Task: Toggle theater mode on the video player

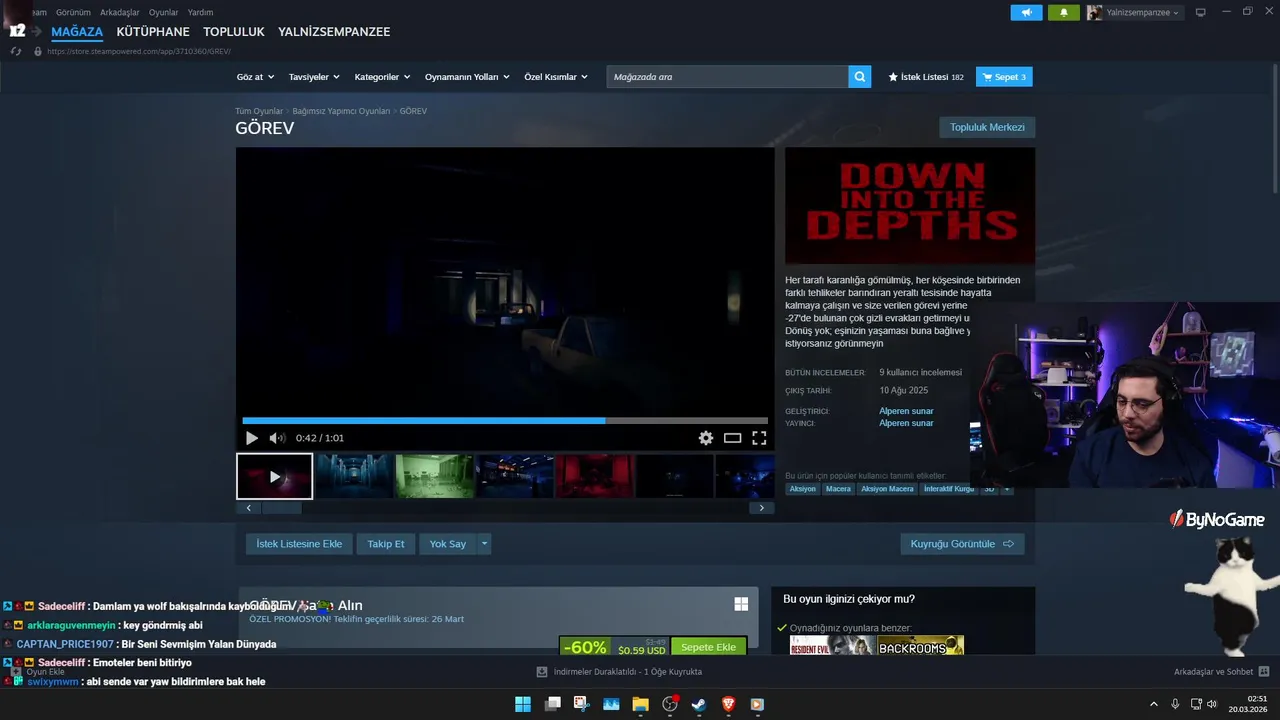Action: point(733,438)
